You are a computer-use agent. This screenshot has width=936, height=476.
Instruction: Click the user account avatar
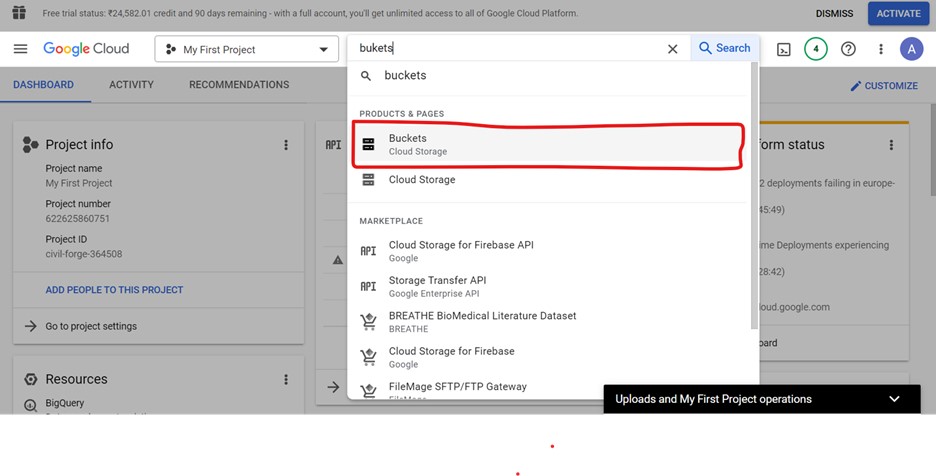pyautogui.click(x=911, y=49)
